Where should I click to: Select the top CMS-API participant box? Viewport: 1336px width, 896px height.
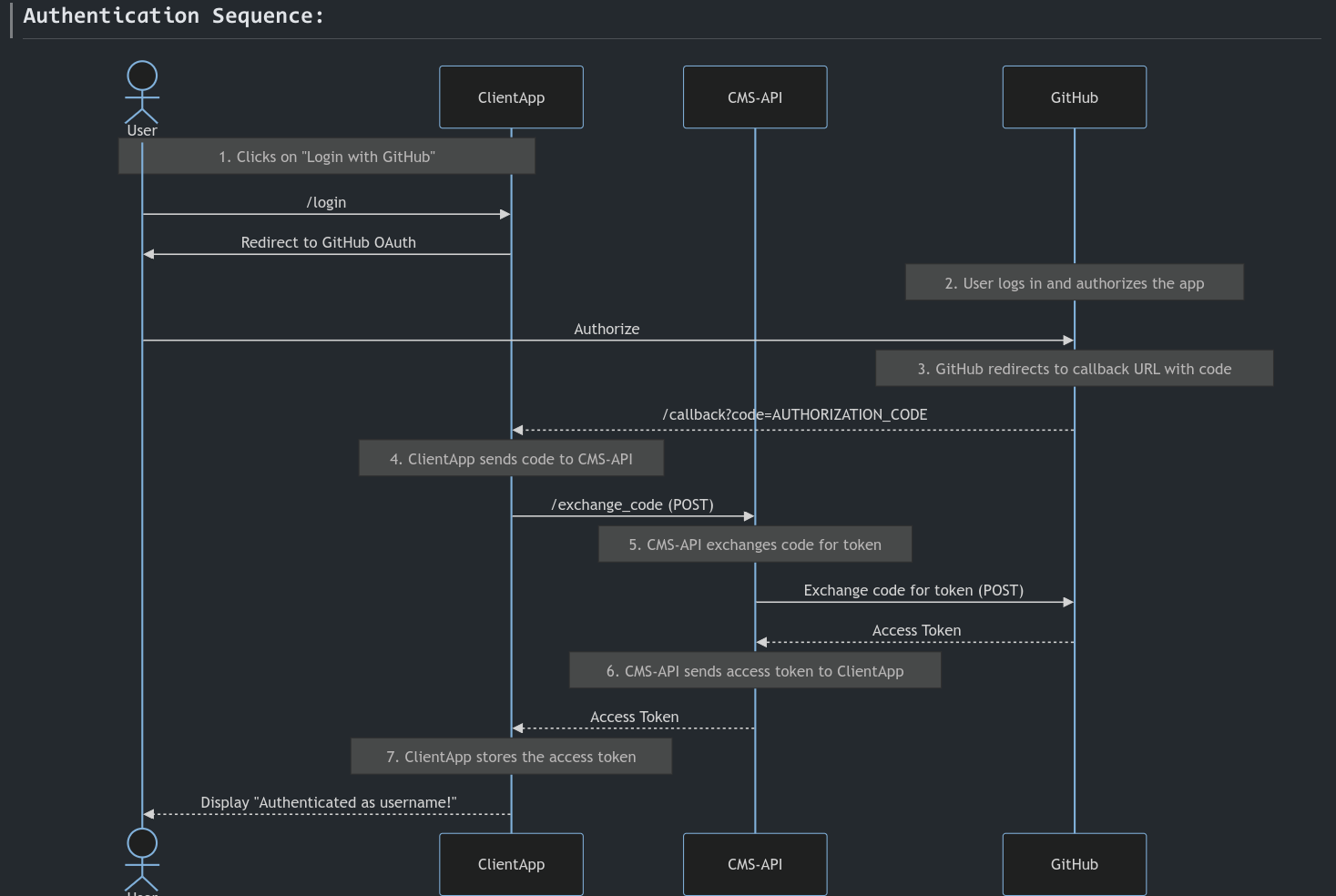click(755, 97)
